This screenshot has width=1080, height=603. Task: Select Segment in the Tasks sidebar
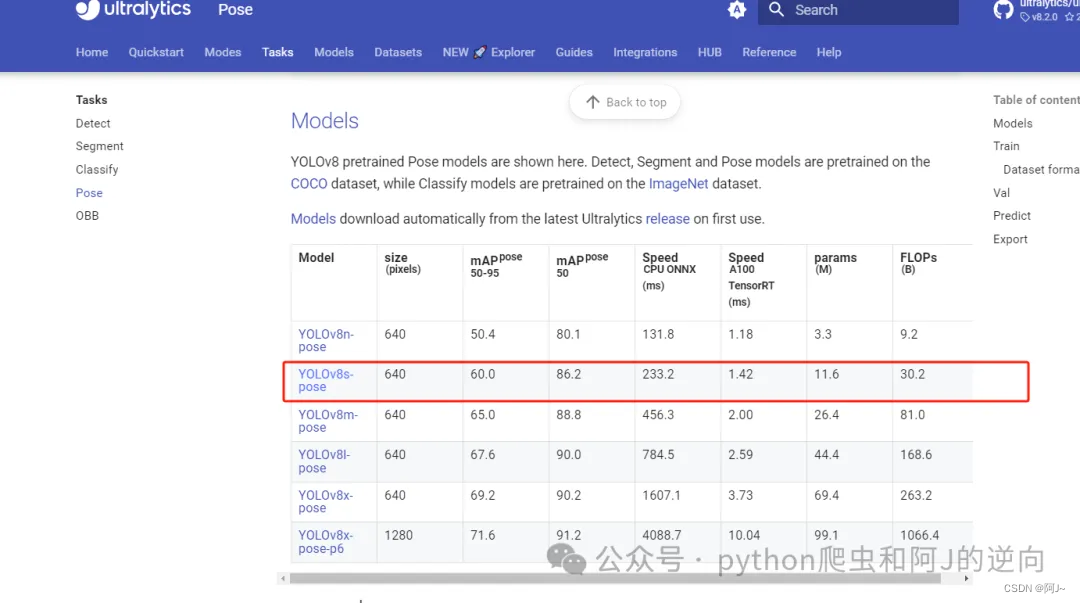click(99, 146)
